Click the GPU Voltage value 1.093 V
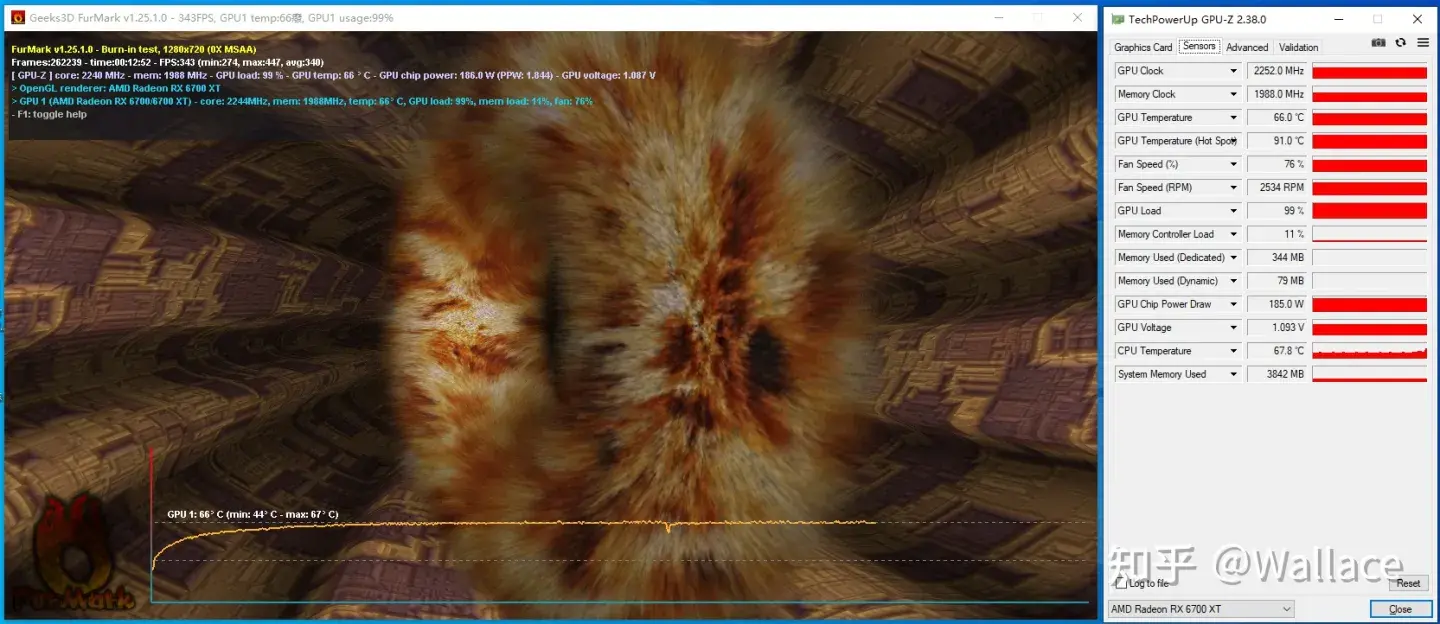This screenshot has width=1440, height=624. 1277,328
